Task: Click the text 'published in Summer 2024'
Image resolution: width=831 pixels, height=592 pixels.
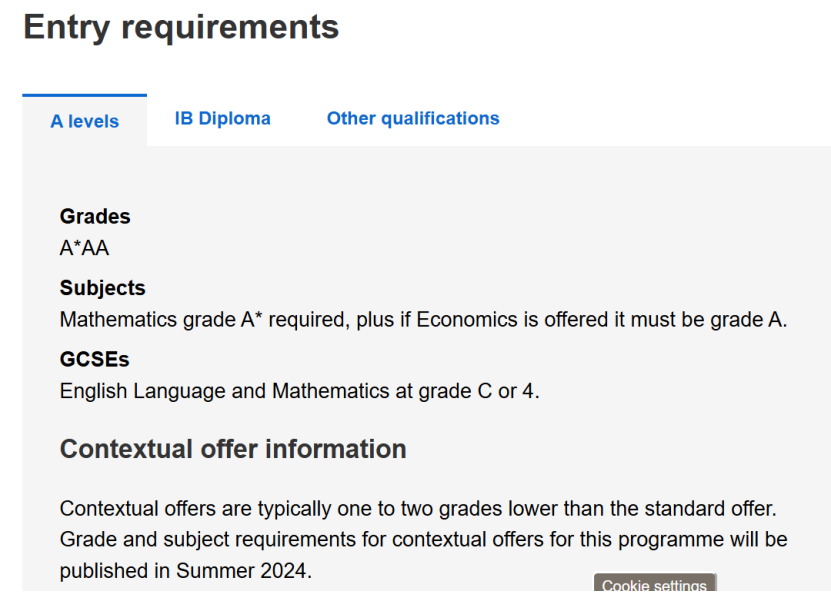Action: point(183,571)
